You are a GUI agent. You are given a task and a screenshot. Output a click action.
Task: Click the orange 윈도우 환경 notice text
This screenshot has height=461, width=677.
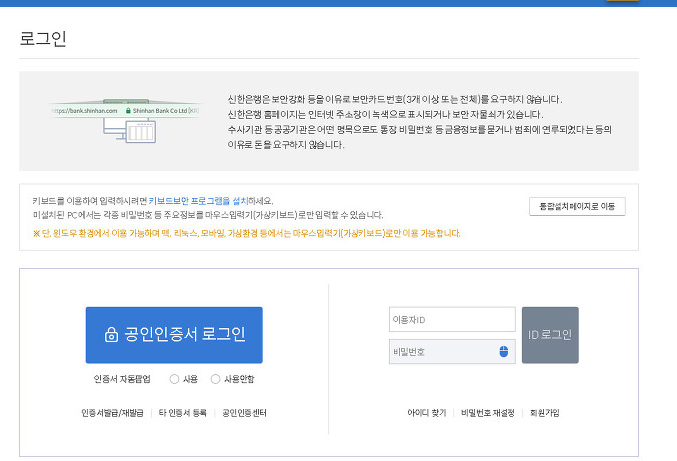coord(247,234)
